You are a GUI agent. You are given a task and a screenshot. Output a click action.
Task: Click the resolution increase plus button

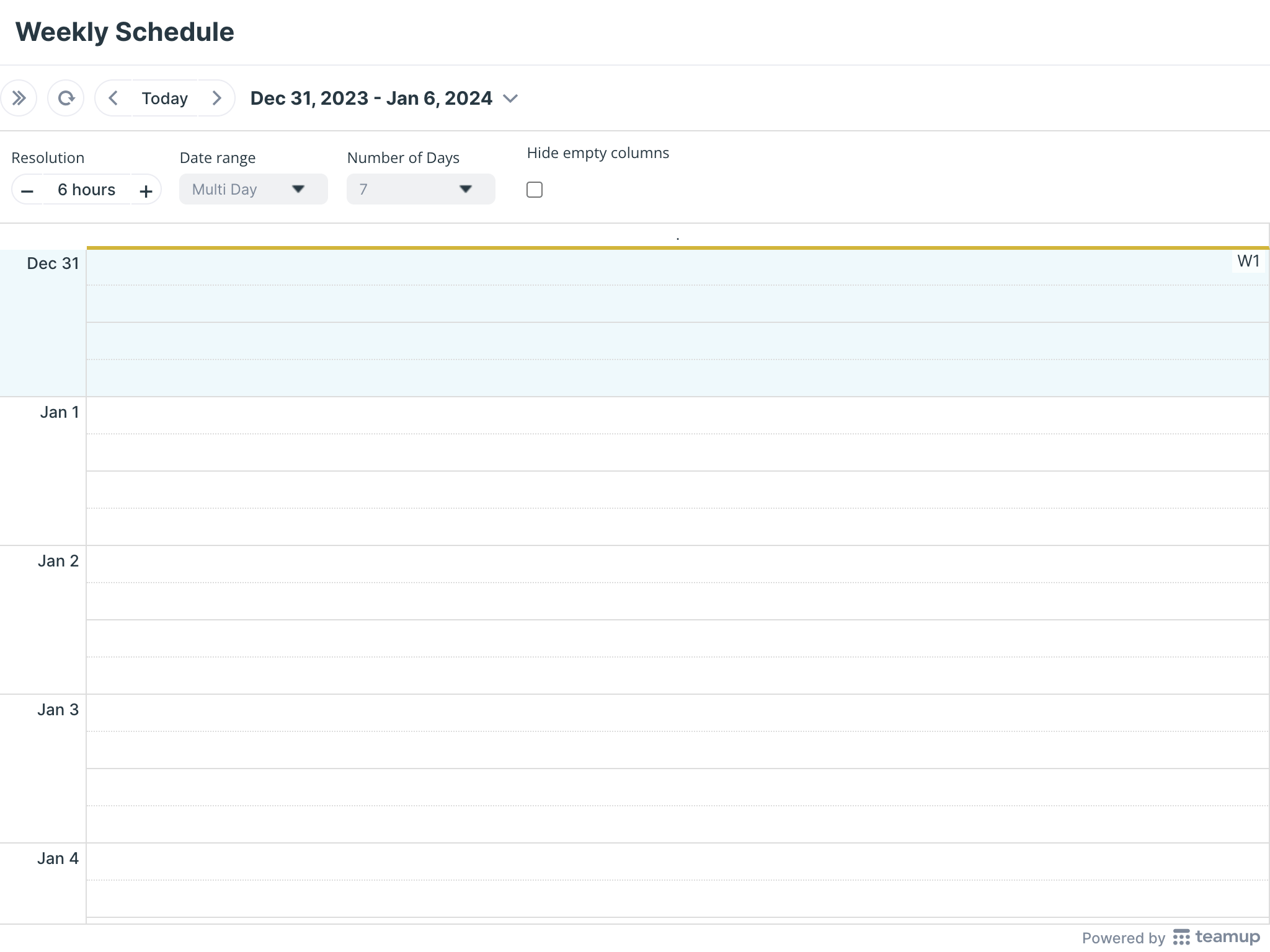tap(145, 190)
